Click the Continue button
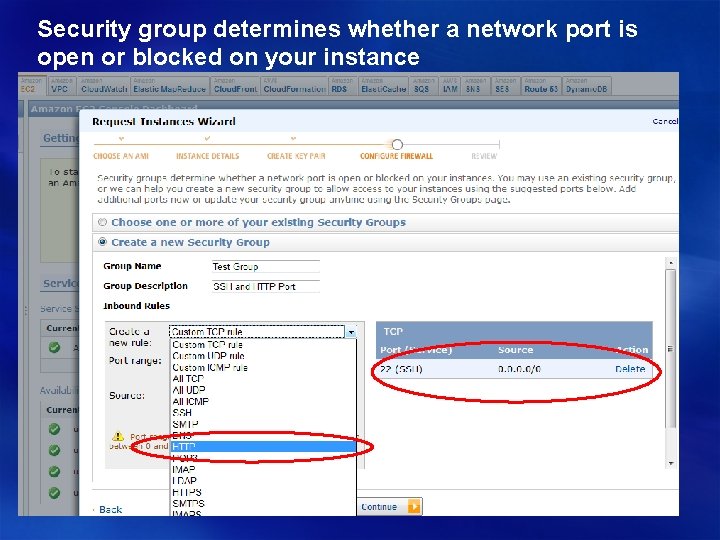Image resolution: width=720 pixels, height=540 pixels. coord(389,507)
